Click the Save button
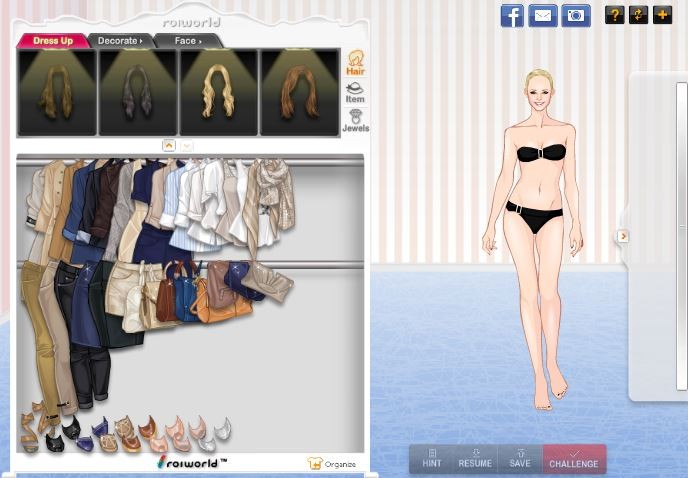The width and height of the screenshot is (688, 478). [x=520, y=459]
